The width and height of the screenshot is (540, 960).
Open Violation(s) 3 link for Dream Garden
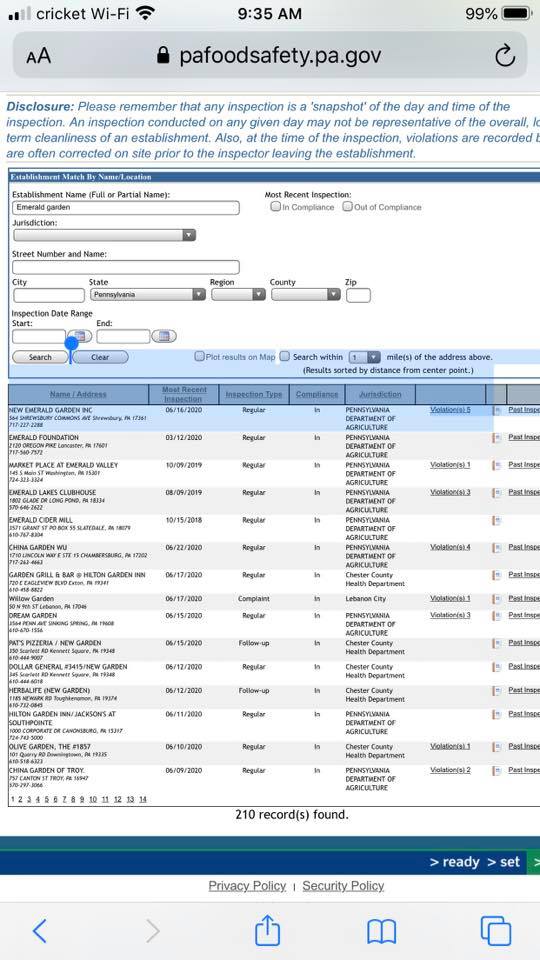click(450, 615)
